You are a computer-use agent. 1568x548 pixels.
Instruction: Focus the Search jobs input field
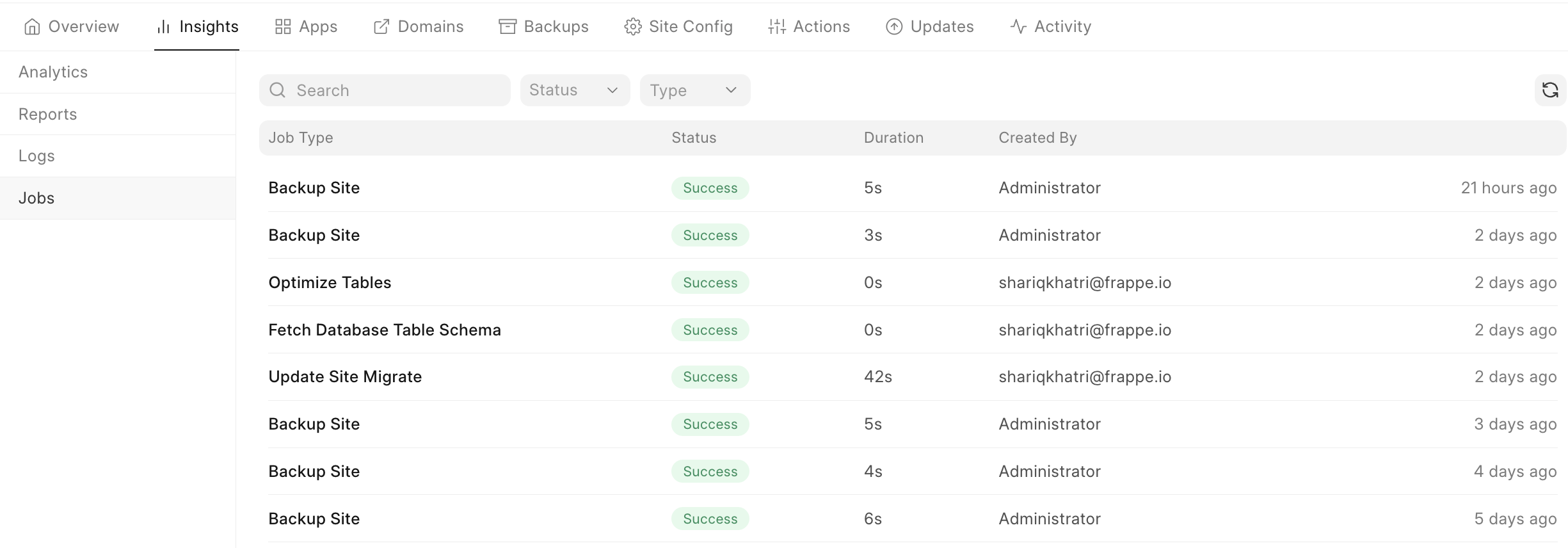(x=397, y=90)
